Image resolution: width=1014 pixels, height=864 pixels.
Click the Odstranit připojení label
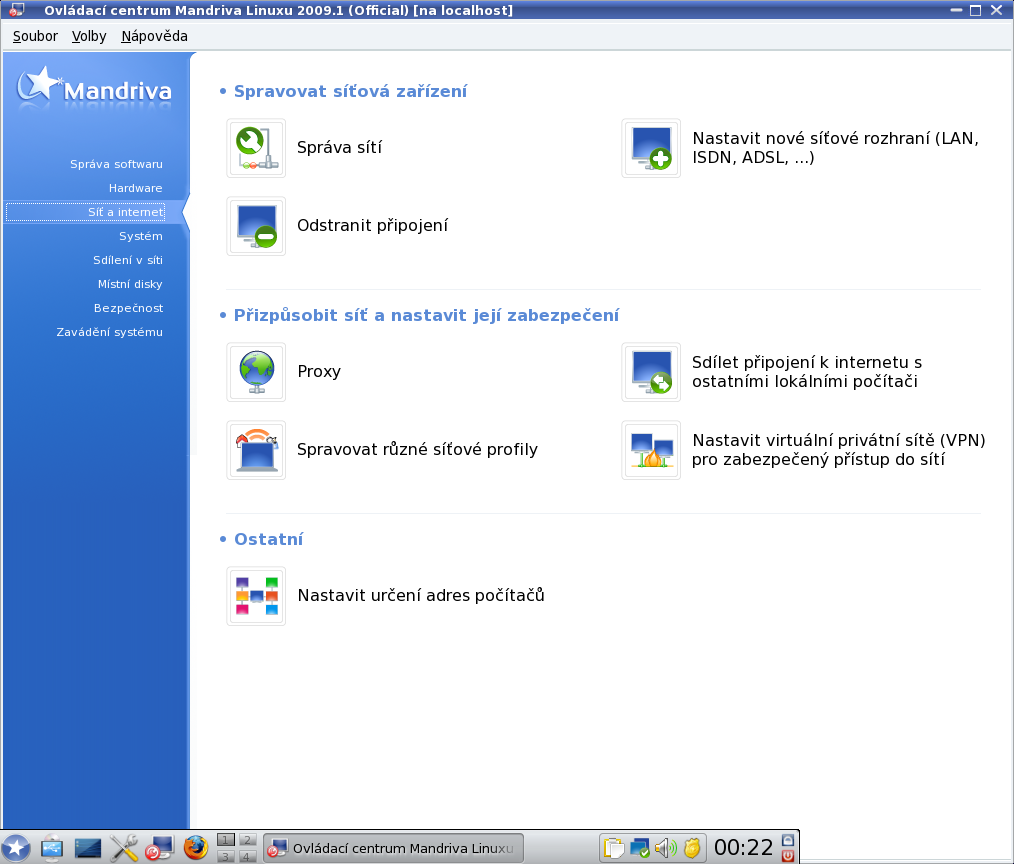point(372,226)
